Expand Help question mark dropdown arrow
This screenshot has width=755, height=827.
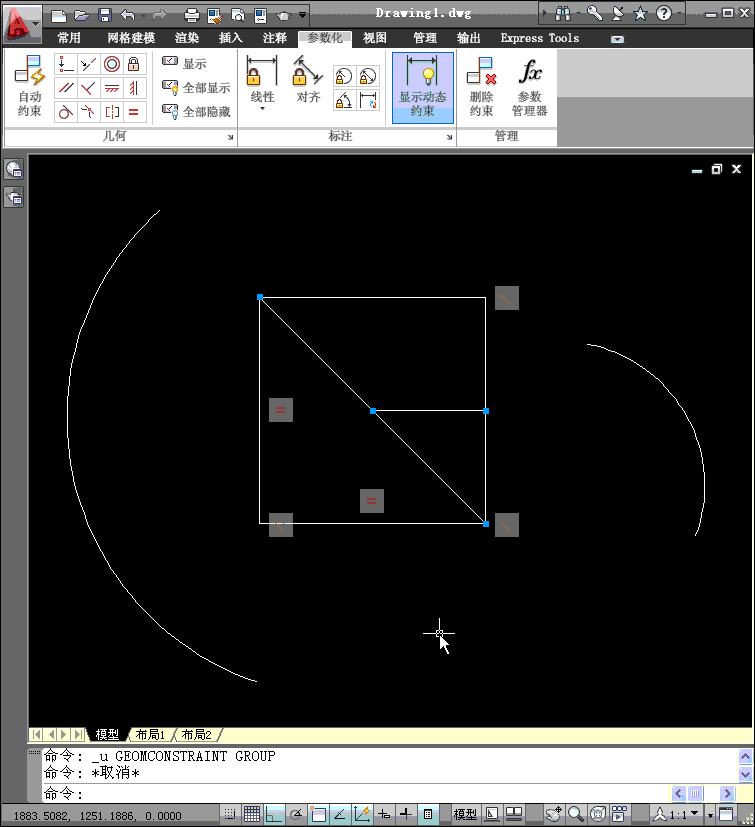pyautogui.click(x=679, y=13)
